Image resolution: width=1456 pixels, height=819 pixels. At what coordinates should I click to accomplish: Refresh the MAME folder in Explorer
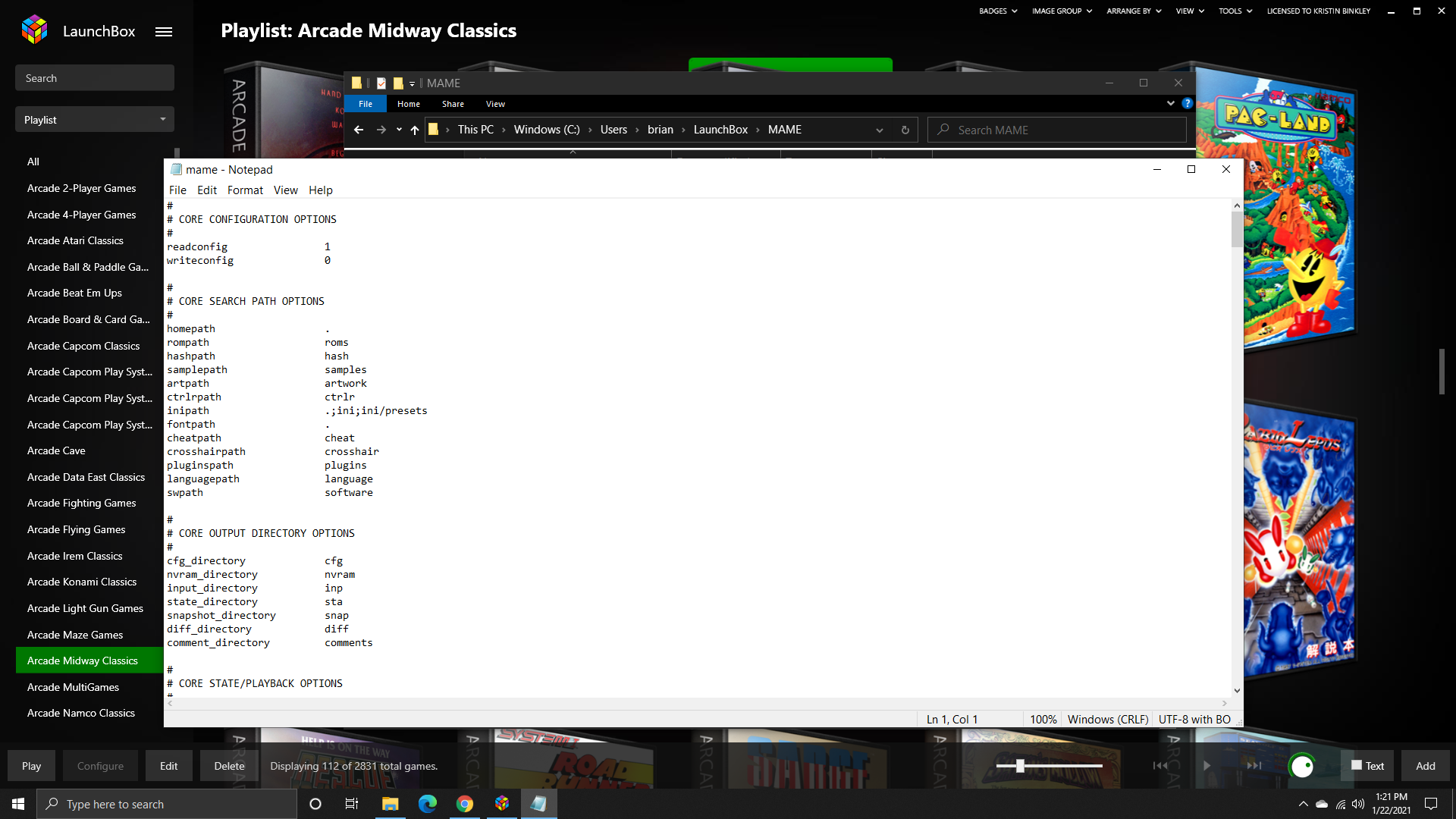click(x=905, y=130)
